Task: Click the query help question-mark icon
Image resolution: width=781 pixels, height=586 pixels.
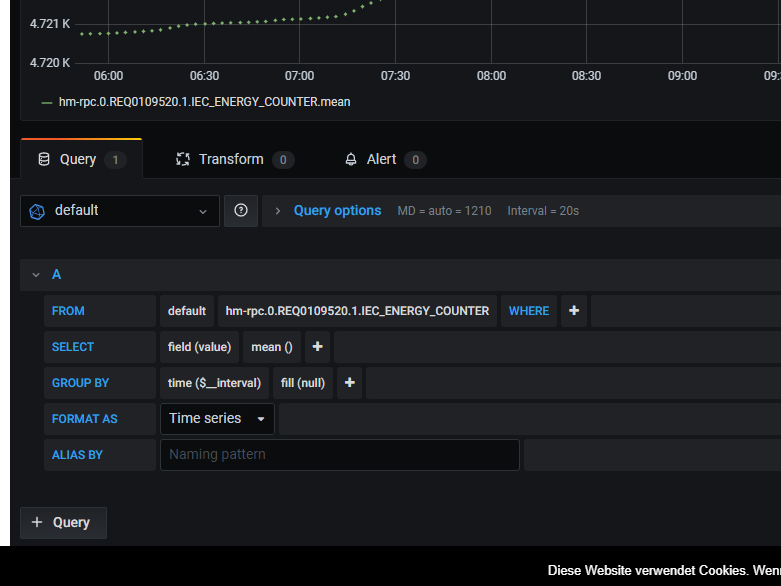Action: [x=241, y=211]
